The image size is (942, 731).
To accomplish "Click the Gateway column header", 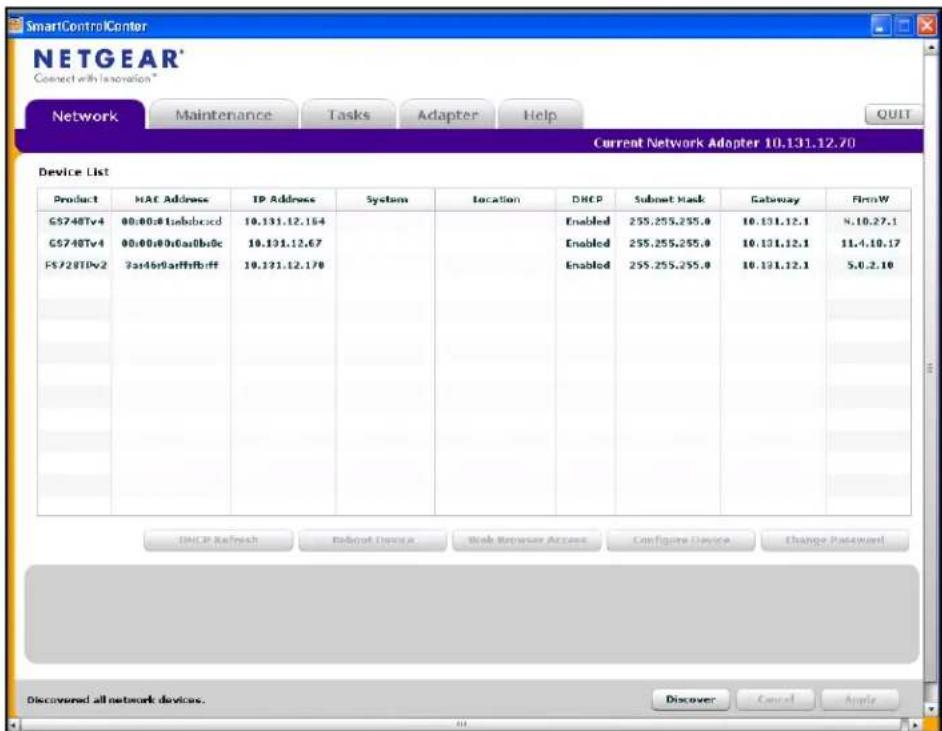I will [774, 199].
